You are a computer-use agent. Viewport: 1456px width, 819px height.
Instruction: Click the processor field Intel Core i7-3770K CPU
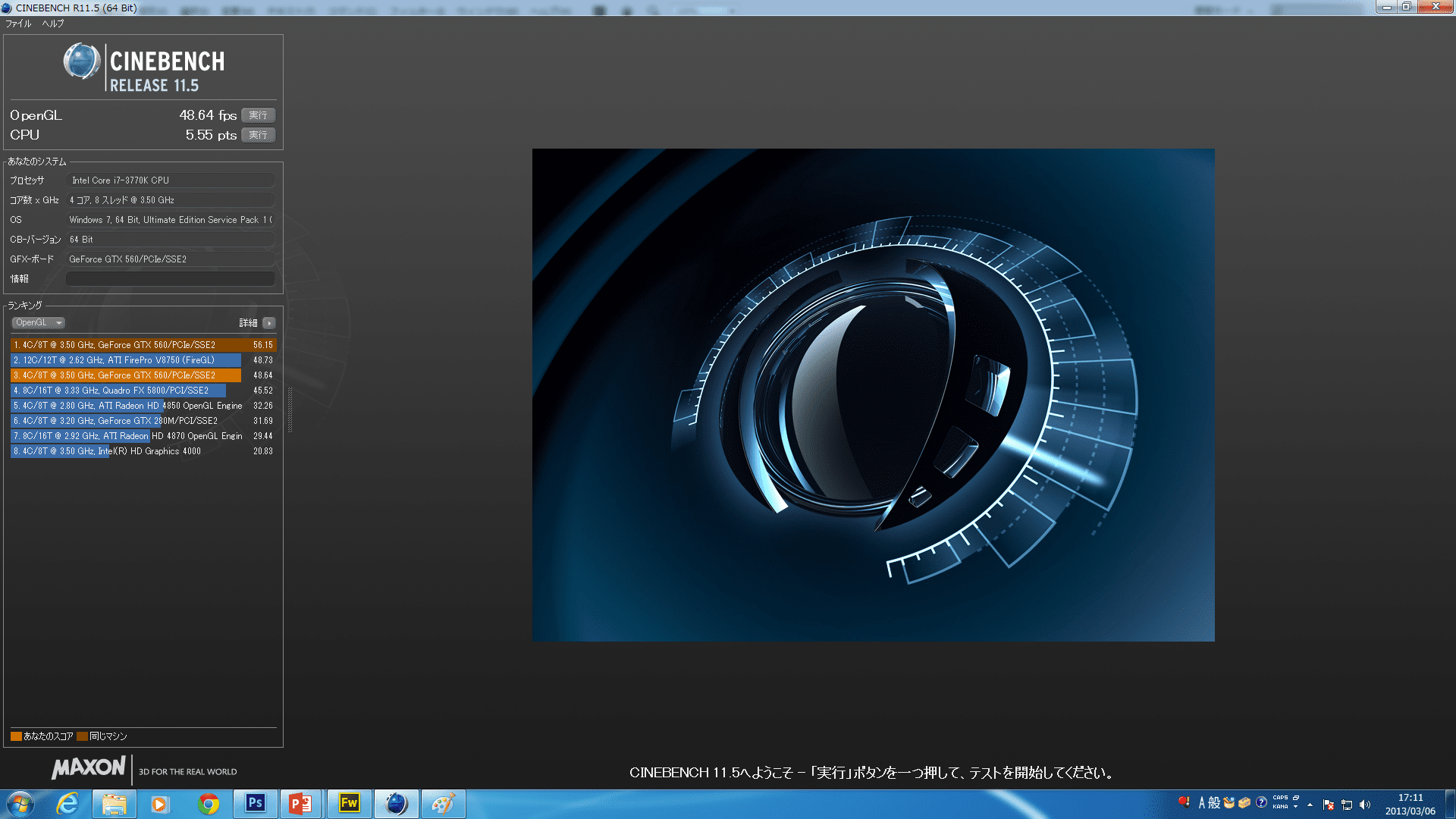point(170,180)
